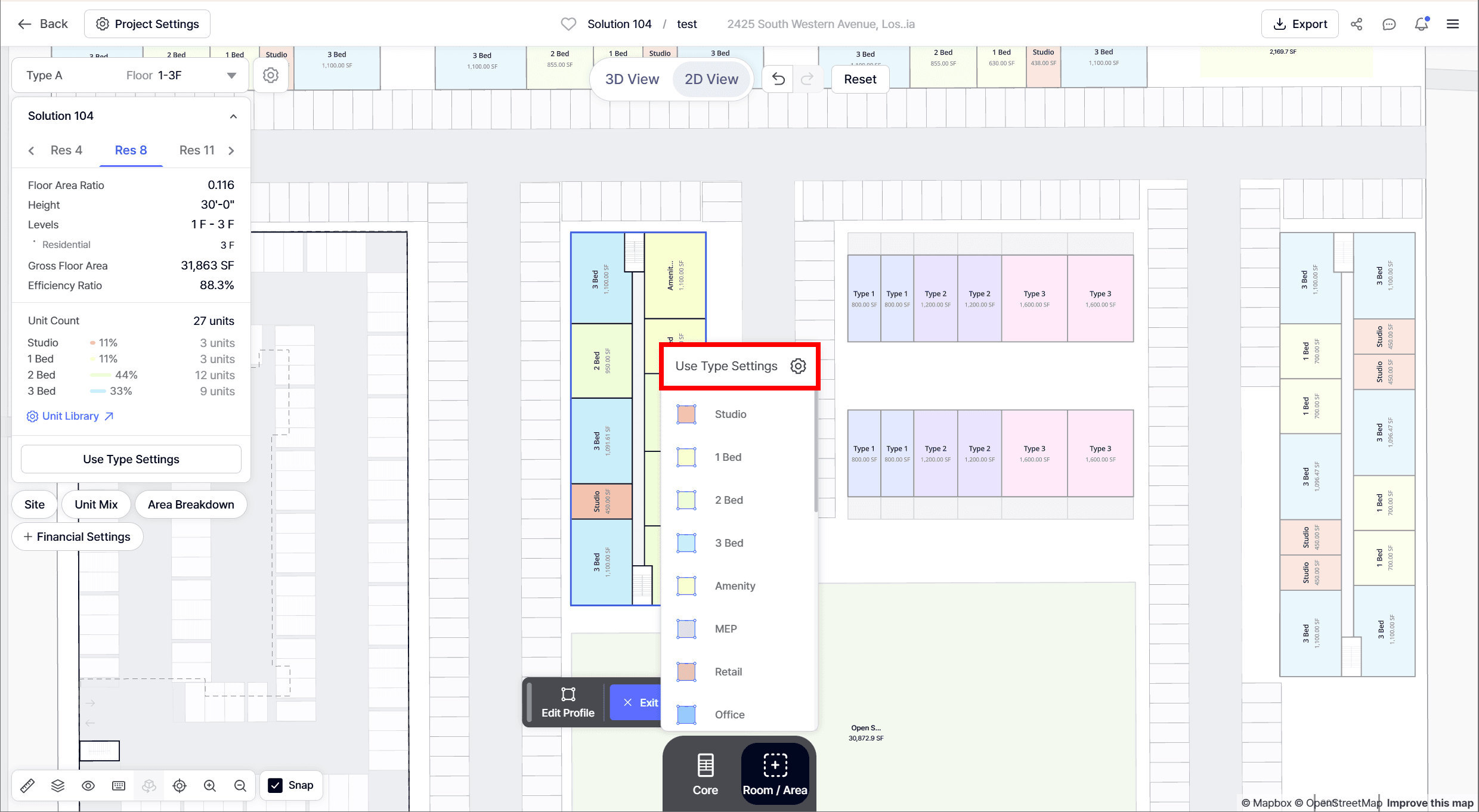1479x812 pixels.
Task: Toggle visibility with the eye icon
Action: pyautogui.click(x=88, y=786)
